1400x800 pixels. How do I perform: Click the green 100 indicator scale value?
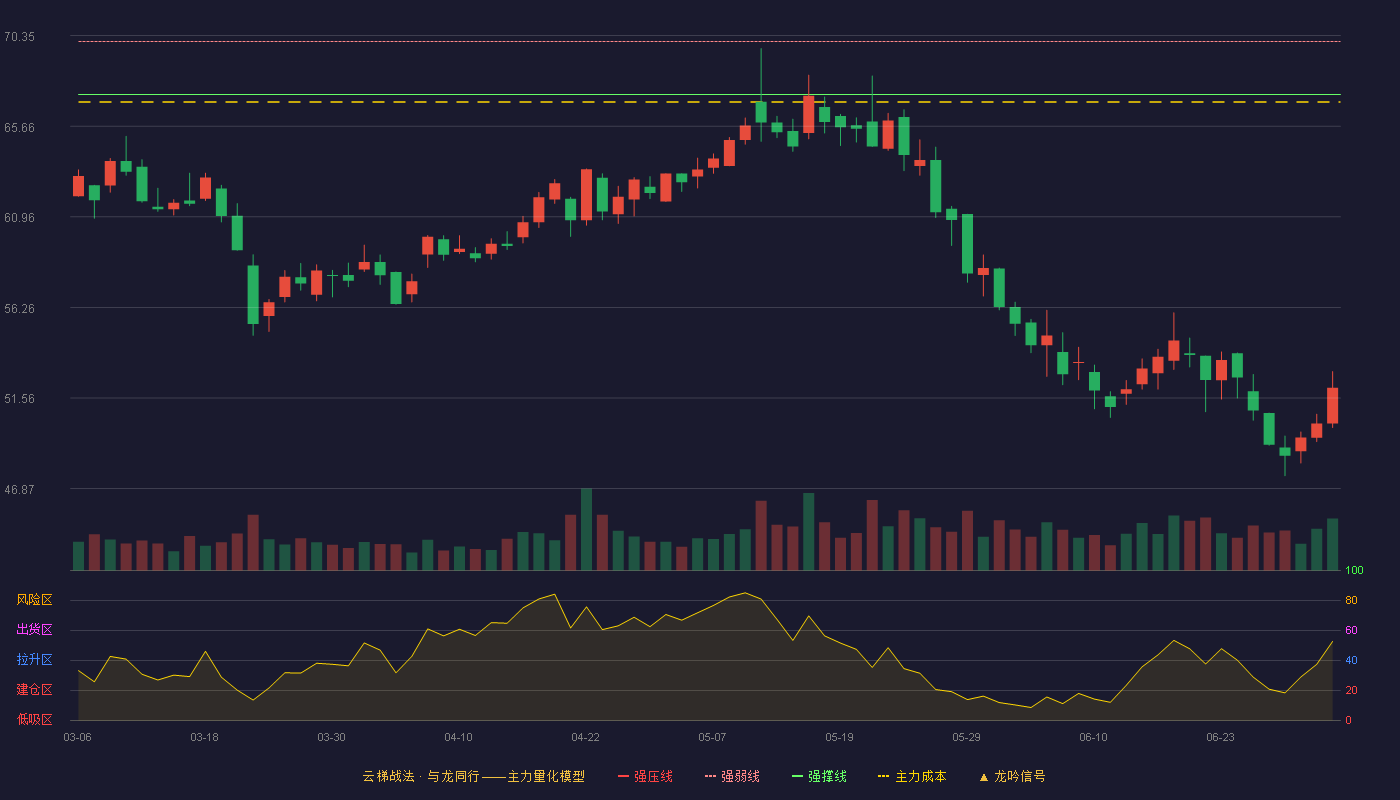point(1354,570)
